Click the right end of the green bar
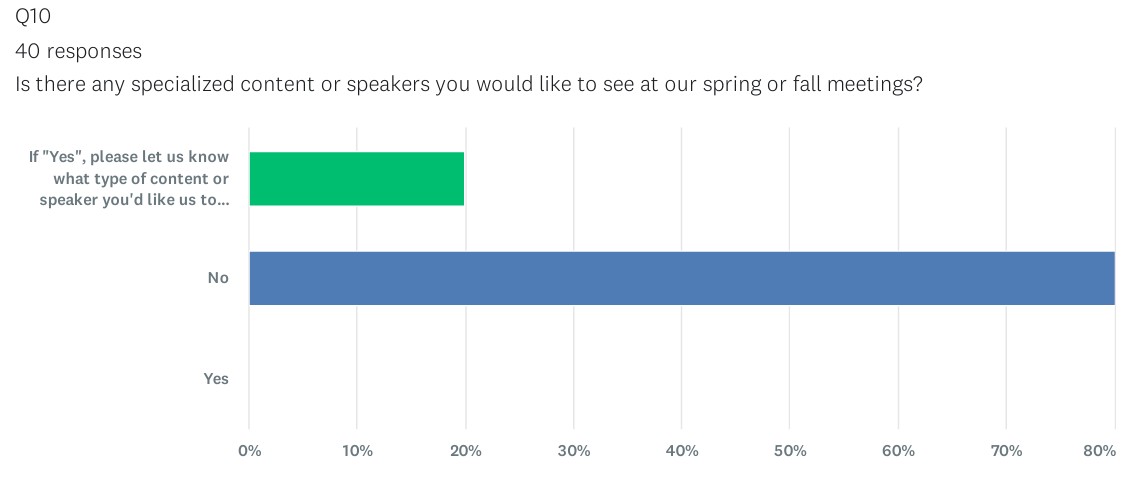This screenshot has width=1148, height=495. click(x=461, y=179)
